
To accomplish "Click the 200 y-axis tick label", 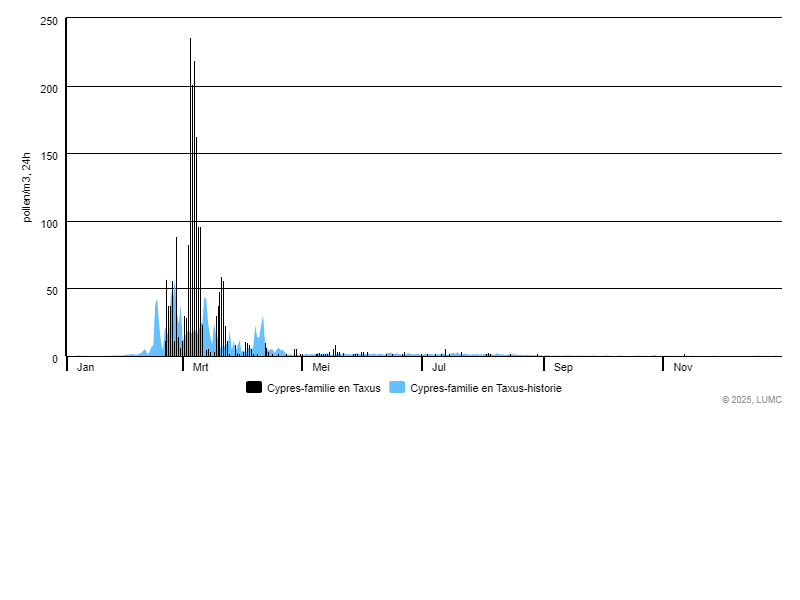I will point(49,88).
